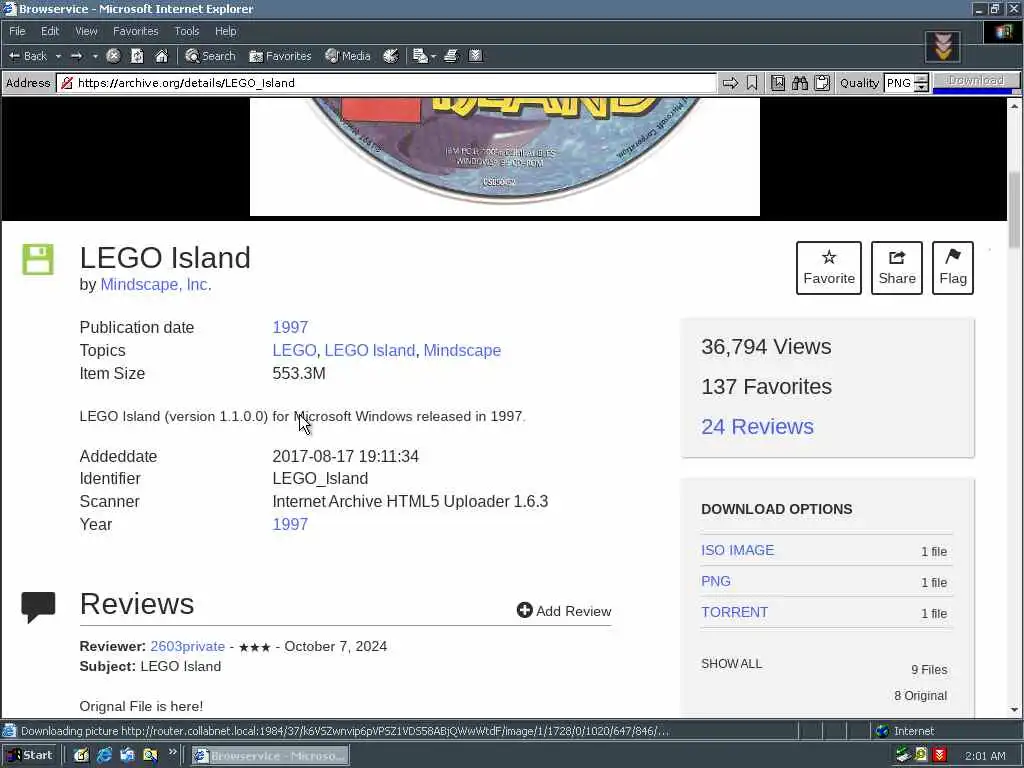Print the page with Print icon

coord(451,56)
